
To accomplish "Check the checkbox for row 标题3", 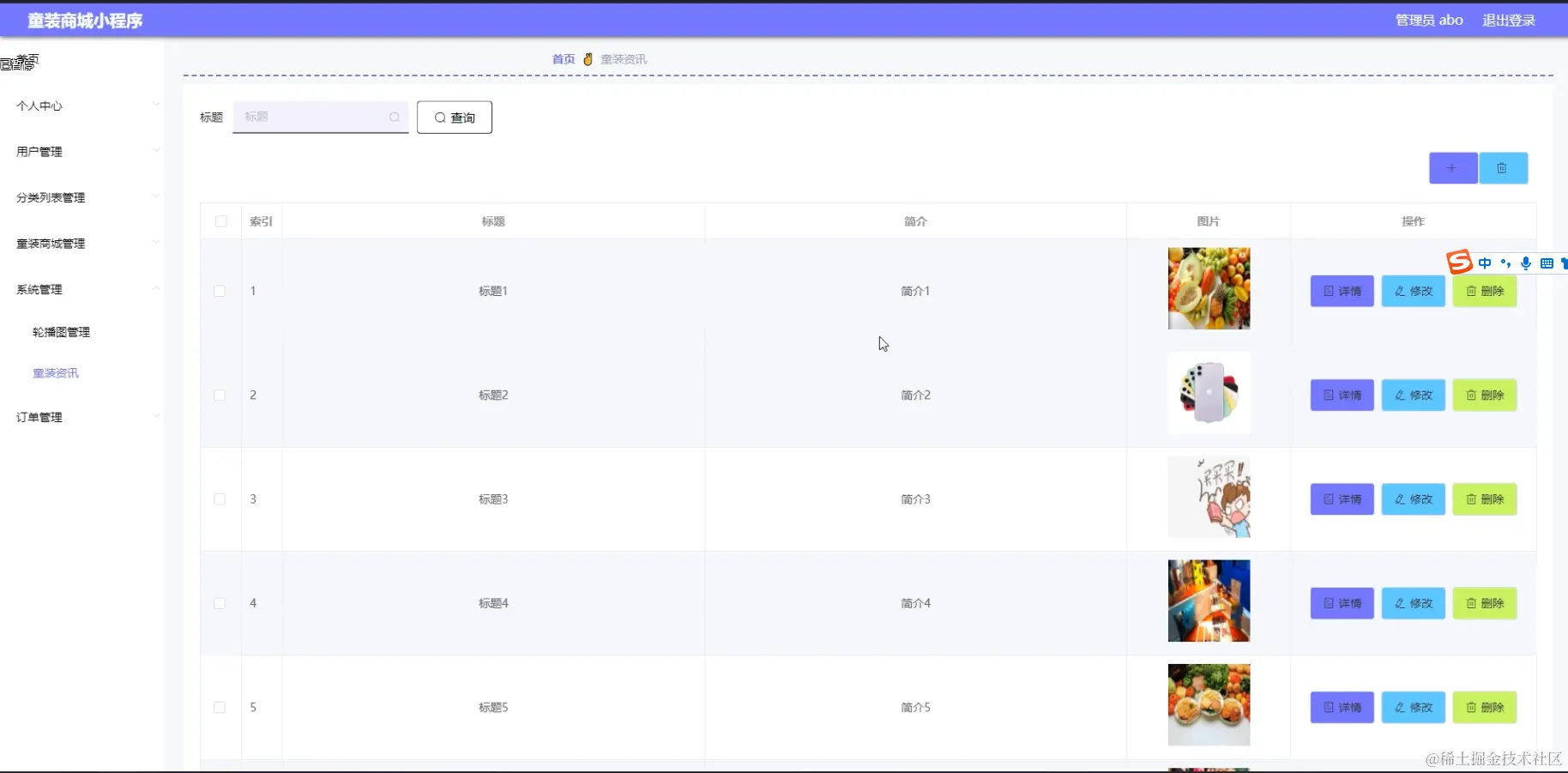I will [220, 499].
